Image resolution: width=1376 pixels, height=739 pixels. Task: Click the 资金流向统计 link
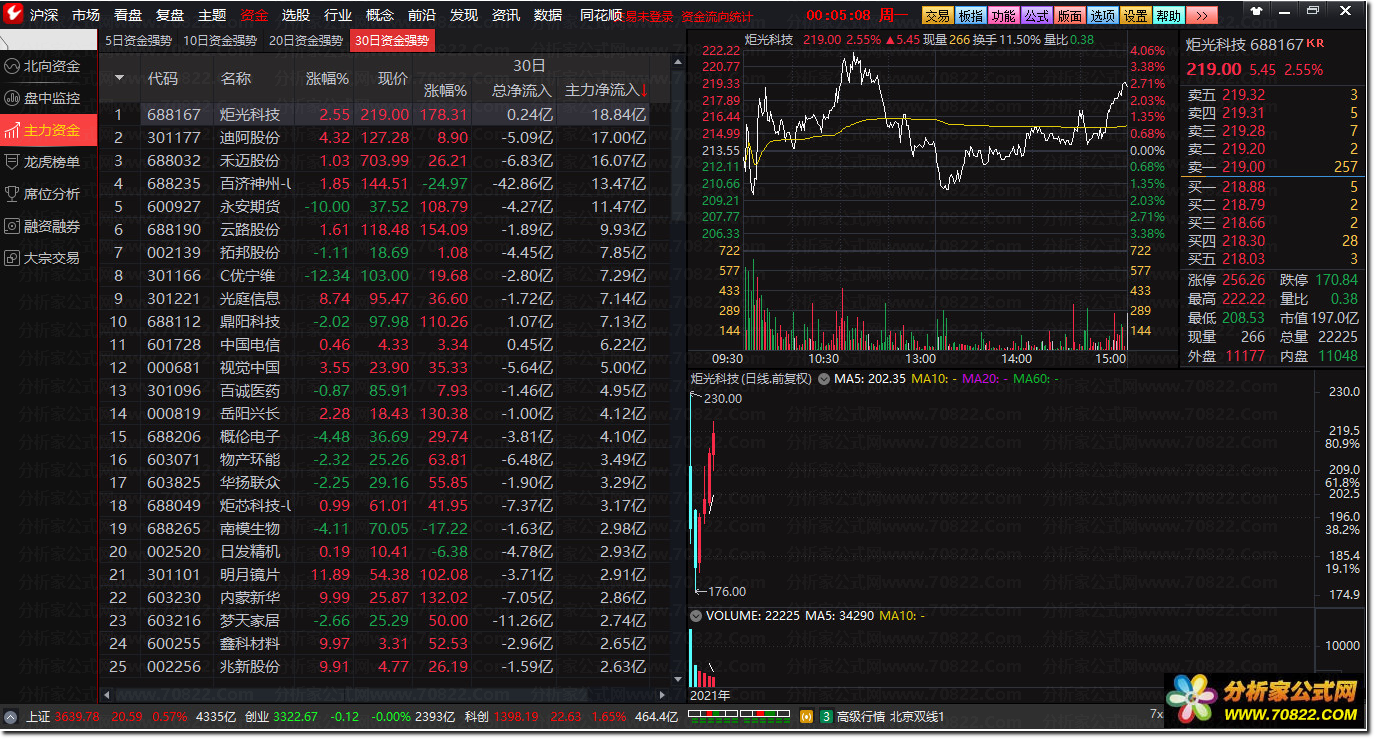tap(717, 17)
